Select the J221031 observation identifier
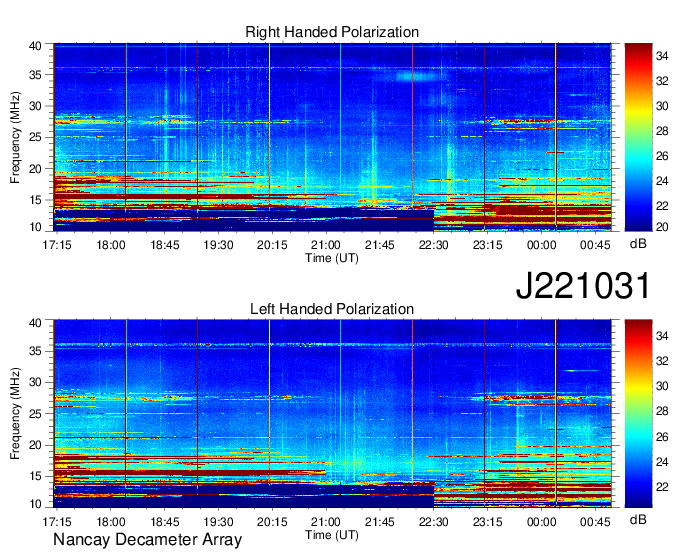The image size is (680, 552). click(583, 286)
